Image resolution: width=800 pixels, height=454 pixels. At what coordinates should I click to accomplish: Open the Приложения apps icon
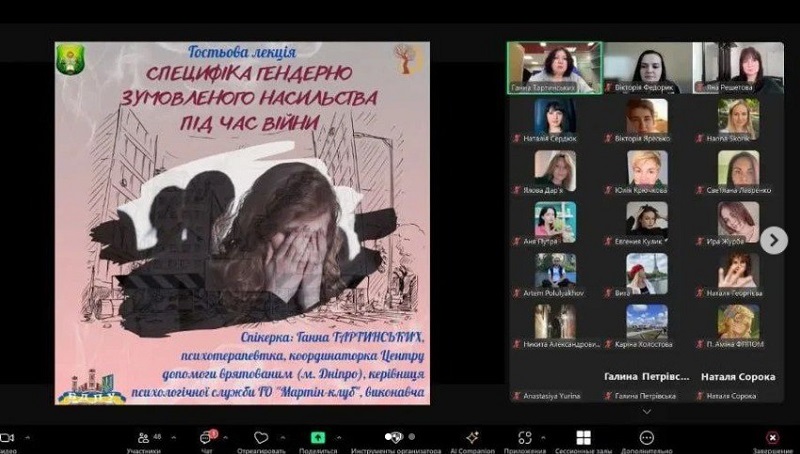point(524,438)
